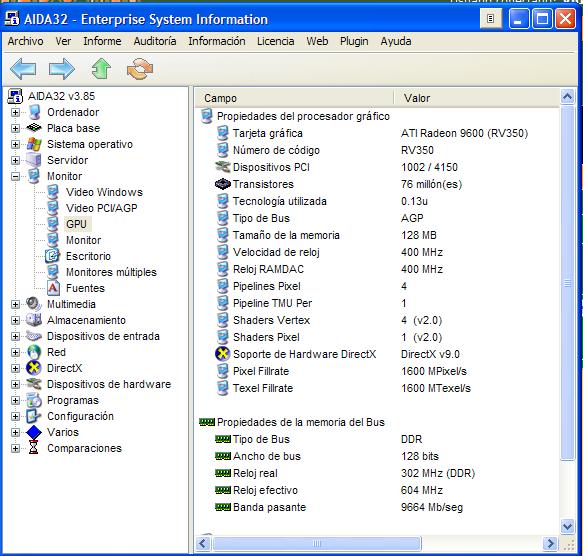The width and height of the screenshot is (583, 556).
Task: Click the Red network globe icon
Action: pyautogui.click(x=34, y=352)
